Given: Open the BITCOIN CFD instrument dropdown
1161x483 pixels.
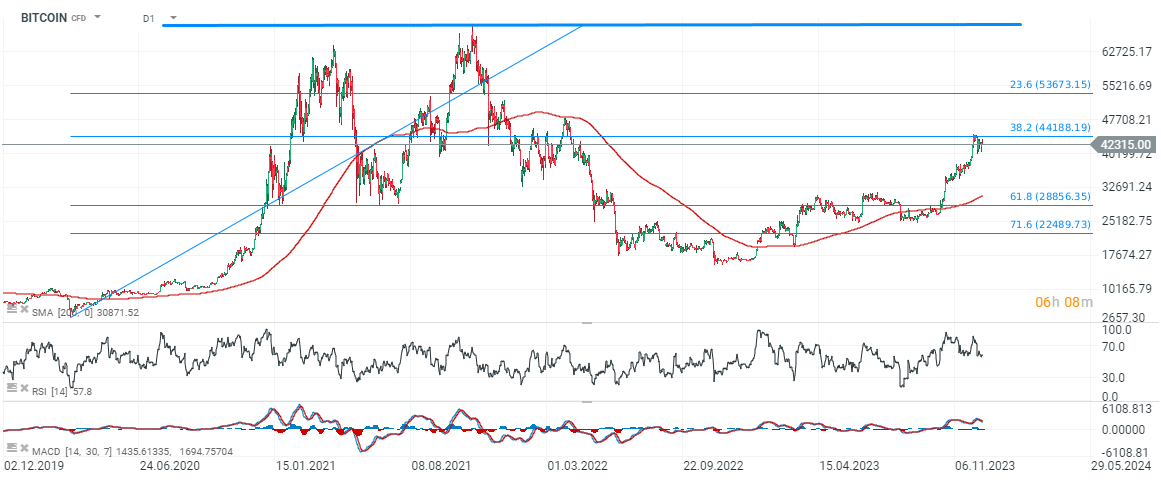Looking at the screenshot, I should (x=98, y=16).
